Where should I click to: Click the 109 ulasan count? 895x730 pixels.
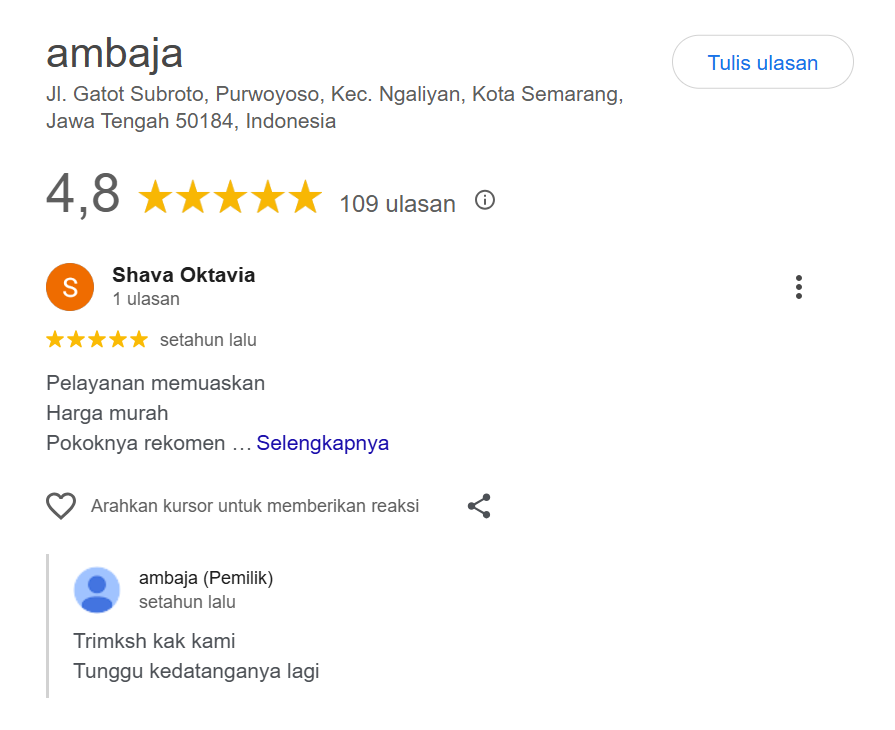click(397, 204)
